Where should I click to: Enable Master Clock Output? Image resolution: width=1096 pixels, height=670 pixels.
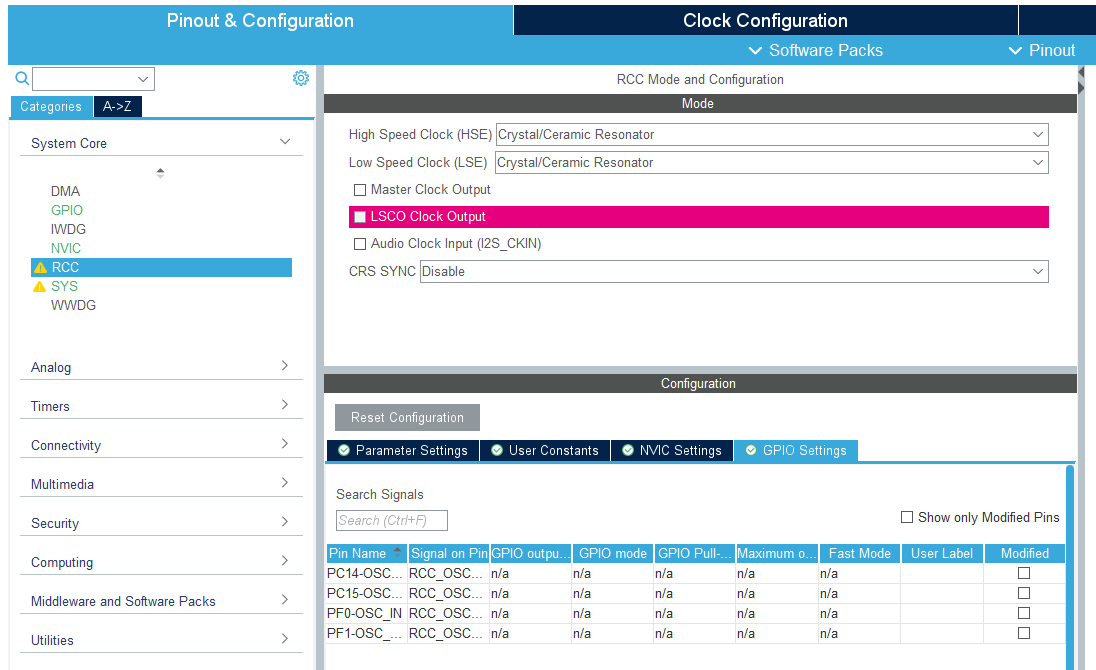pos(360,190)
